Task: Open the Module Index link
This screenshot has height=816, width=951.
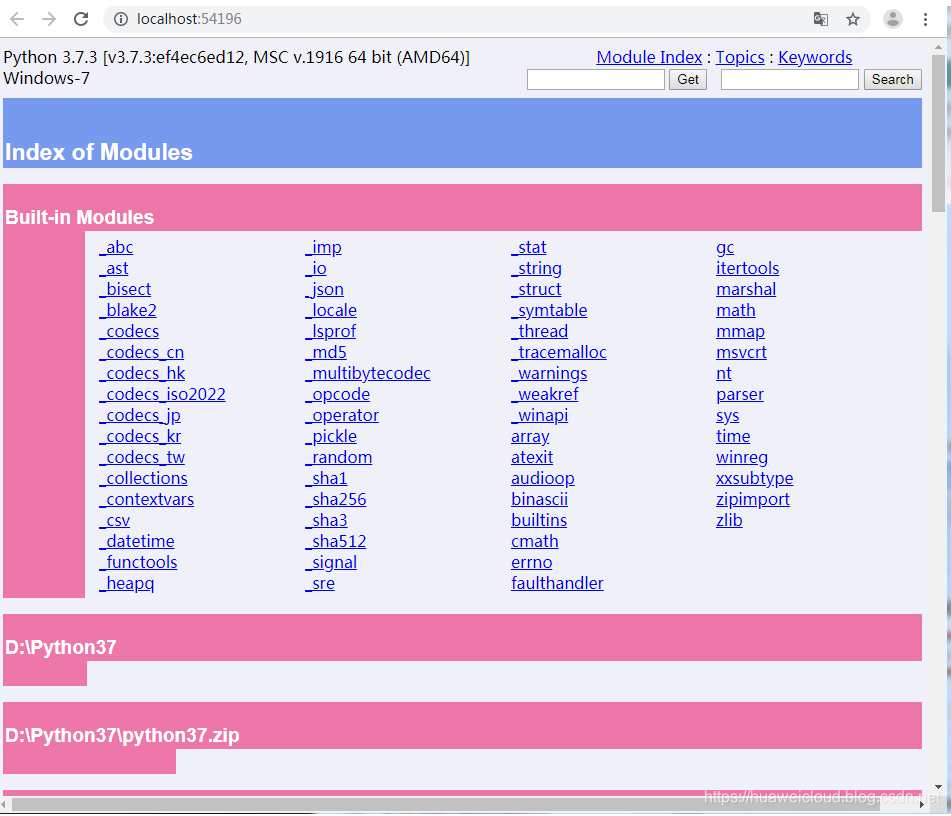Action: pos(649,57)
